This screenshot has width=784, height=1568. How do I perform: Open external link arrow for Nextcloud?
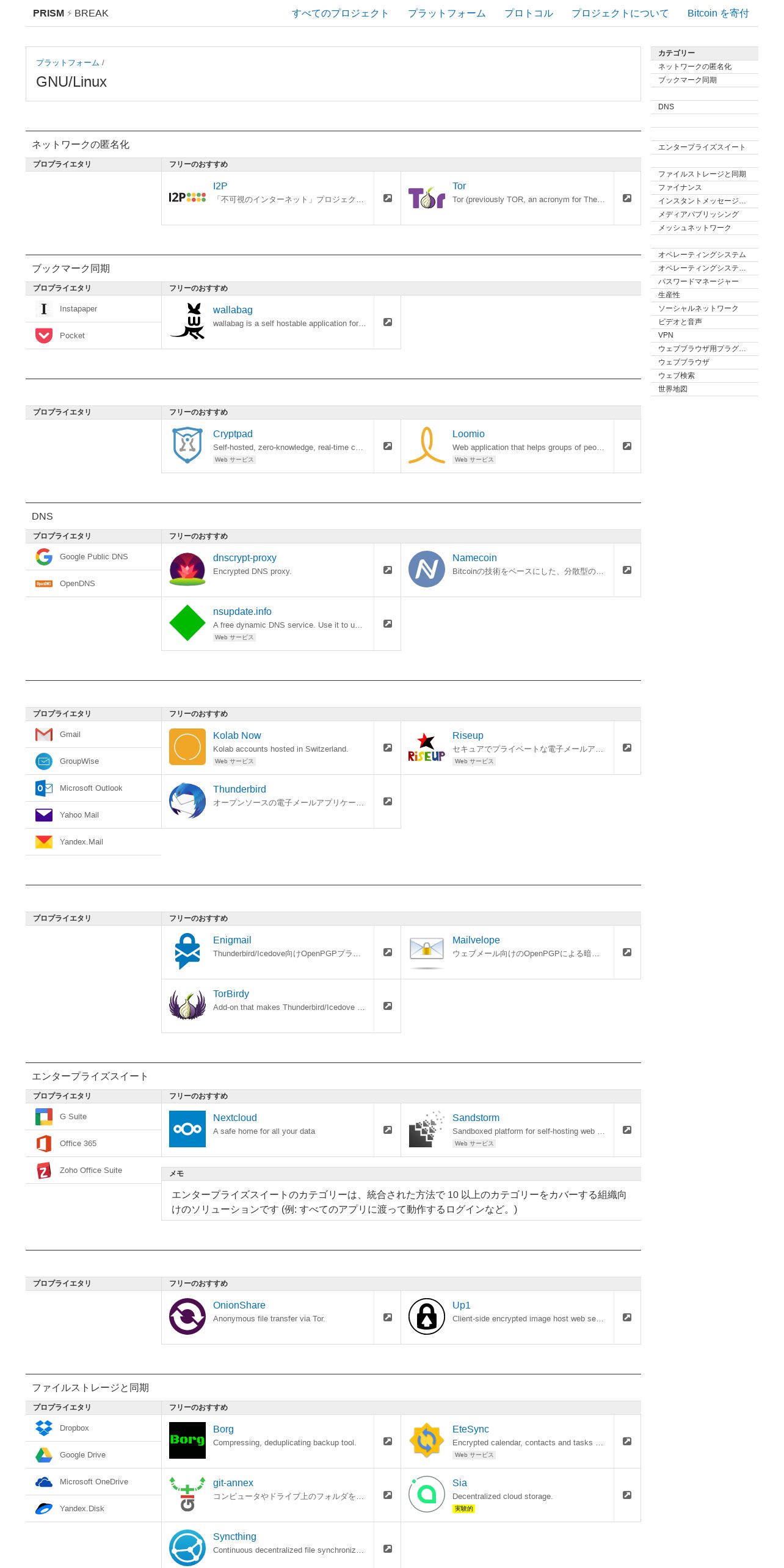click(x=387, y=1130)
